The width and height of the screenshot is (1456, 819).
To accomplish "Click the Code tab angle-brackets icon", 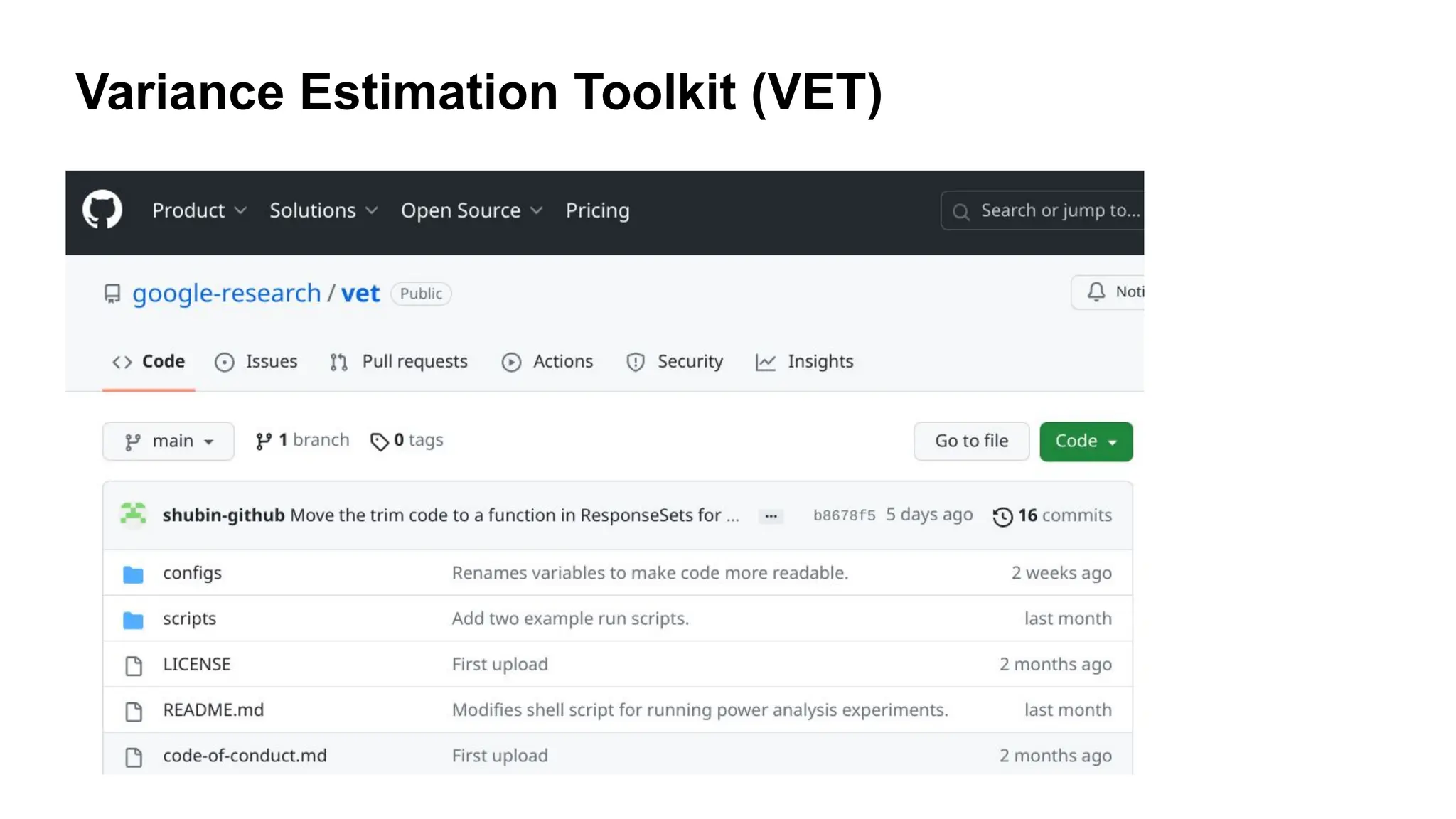I will click(x=122, y=362).
